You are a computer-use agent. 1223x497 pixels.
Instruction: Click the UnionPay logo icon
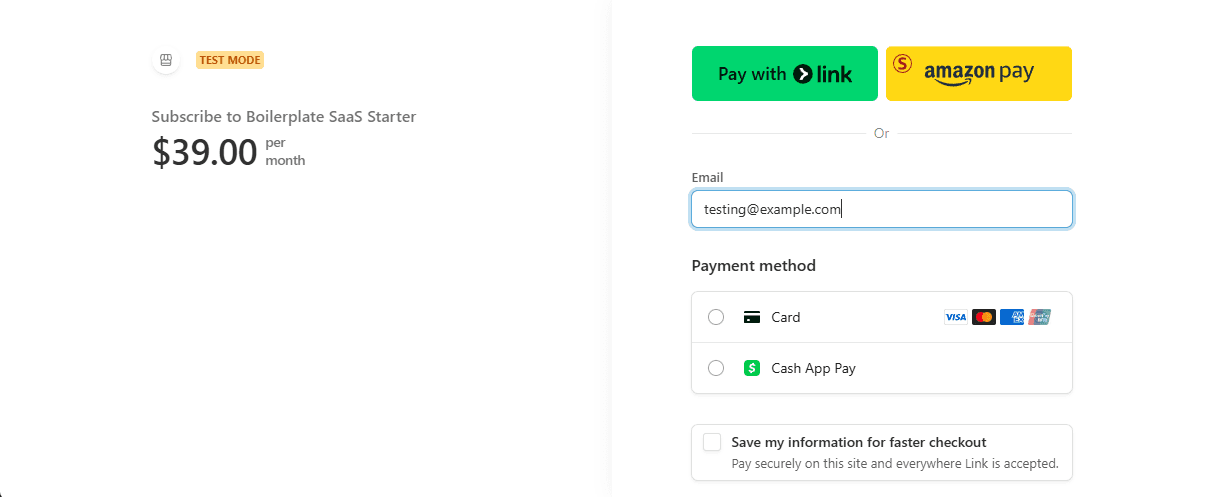click(x=1040, y=317)
